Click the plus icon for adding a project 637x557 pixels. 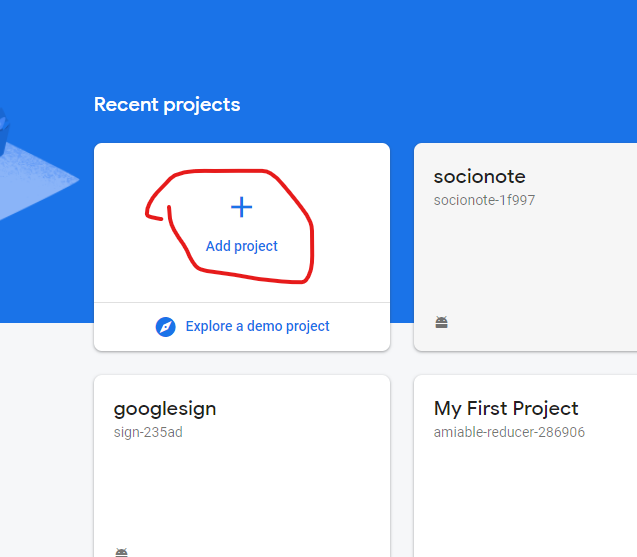[x=241, y=207]
